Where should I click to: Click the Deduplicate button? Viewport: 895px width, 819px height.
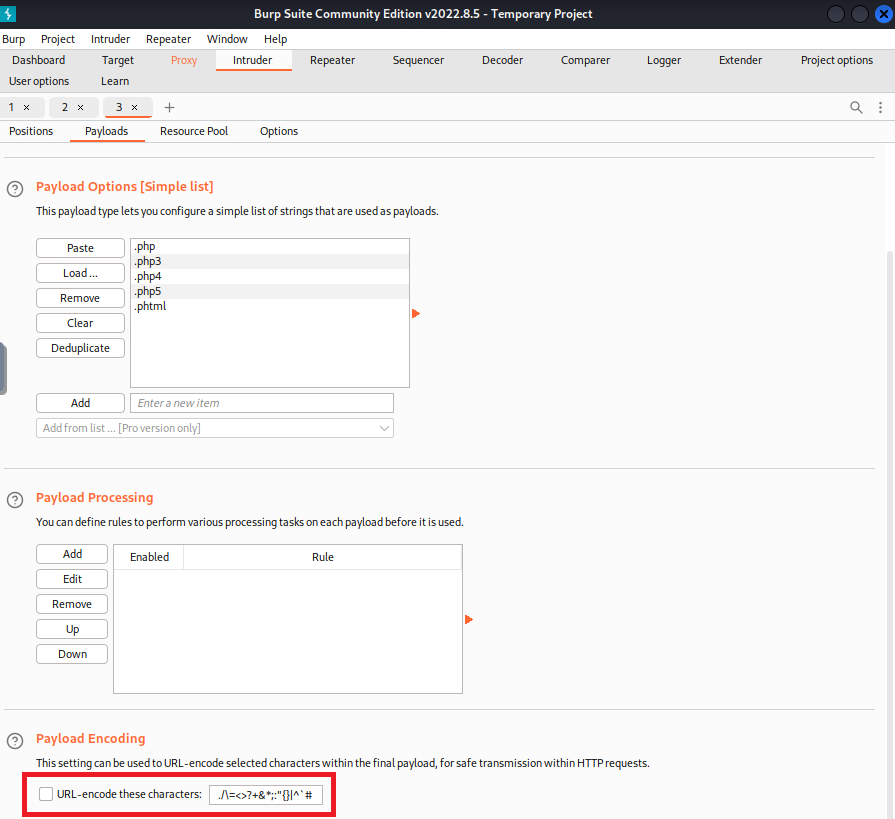[x=80, y=348]
